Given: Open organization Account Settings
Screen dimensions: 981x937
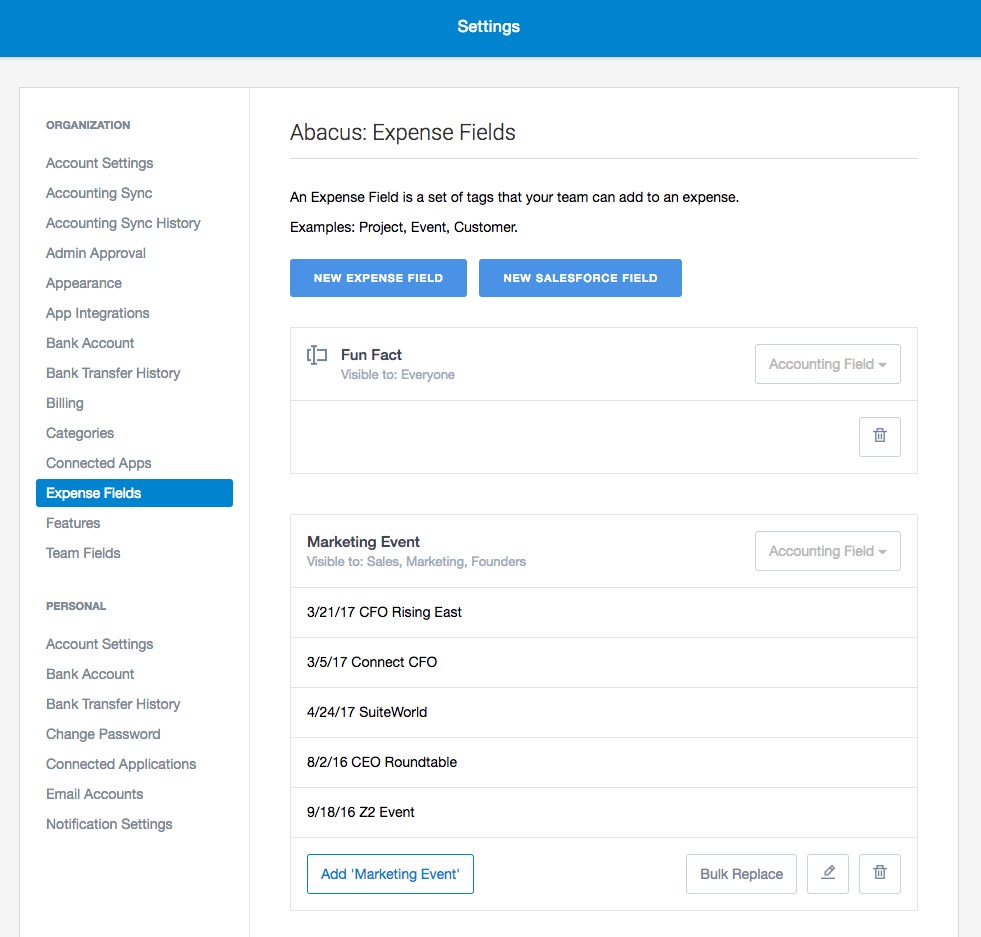Looking at the screenshot, I should coord(99,163).
